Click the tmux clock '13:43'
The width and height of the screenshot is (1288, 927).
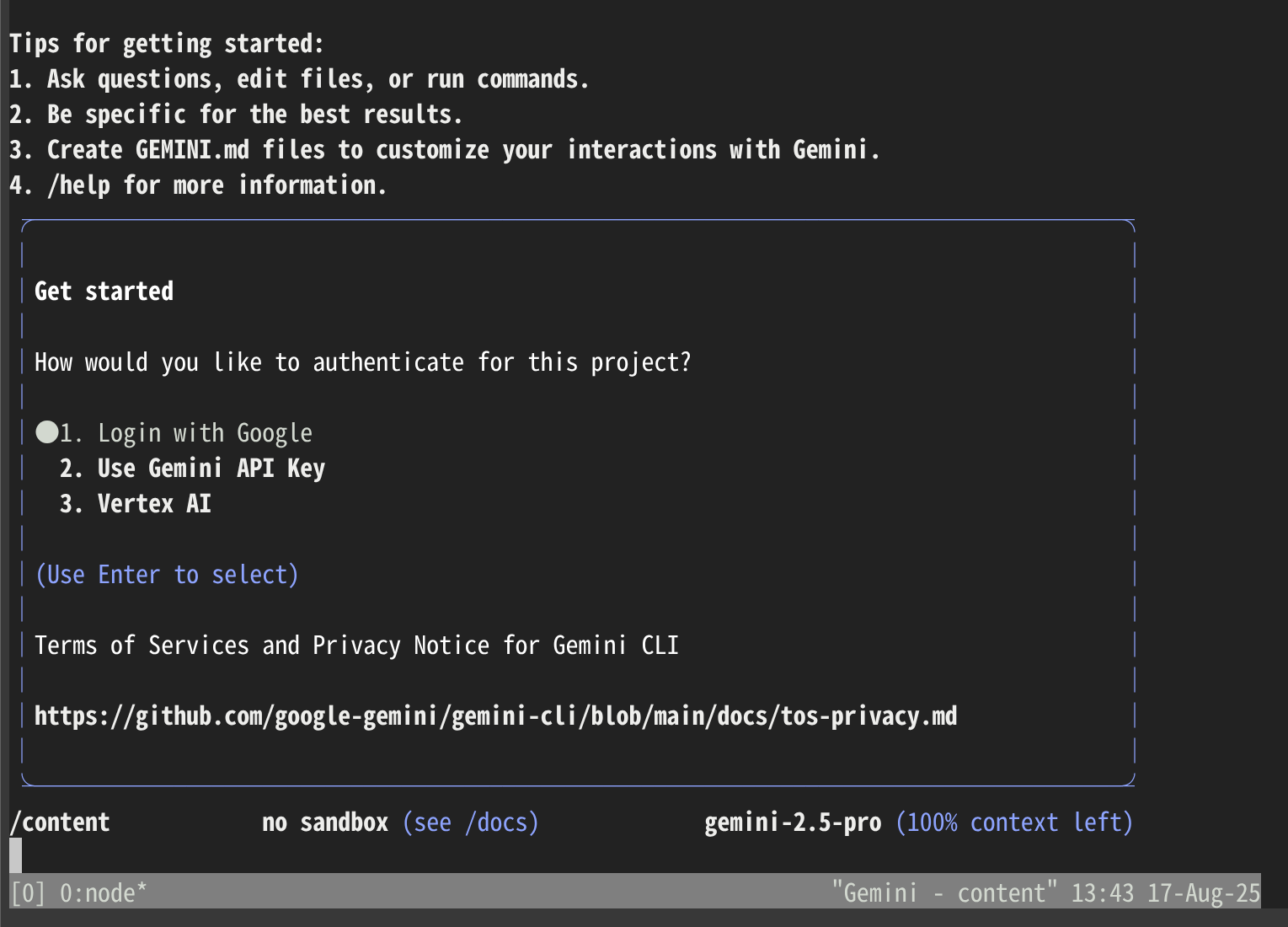pyautogui.click(x=1103, y=893)
